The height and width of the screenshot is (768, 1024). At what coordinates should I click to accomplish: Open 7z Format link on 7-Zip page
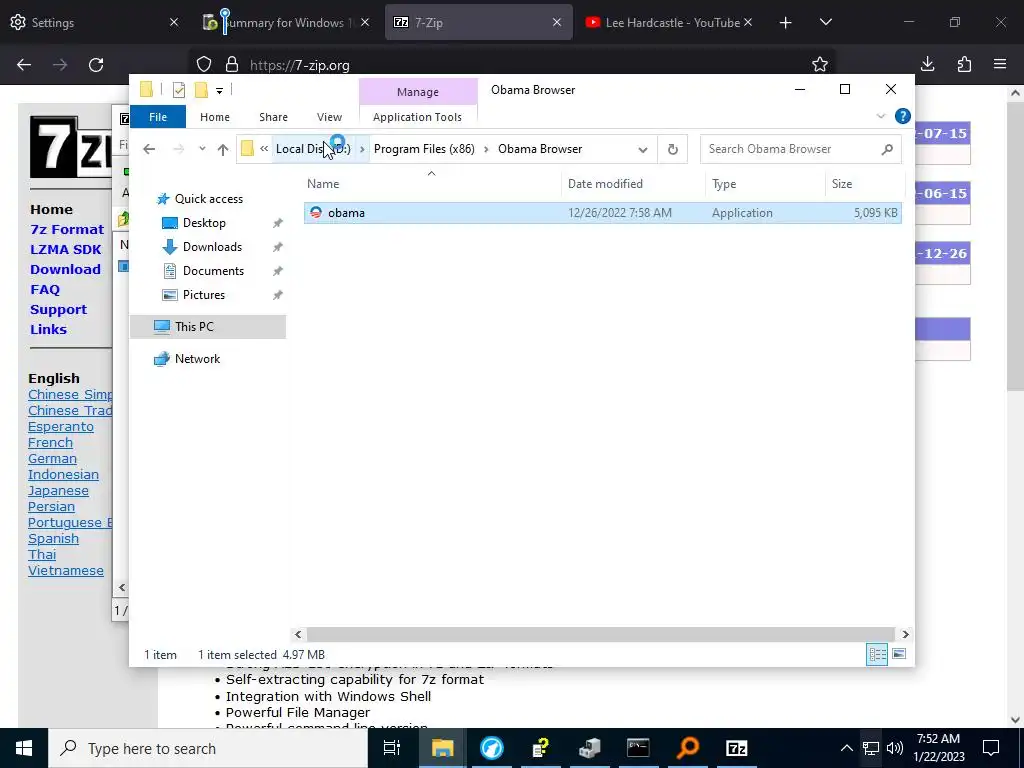coord(67,230)
